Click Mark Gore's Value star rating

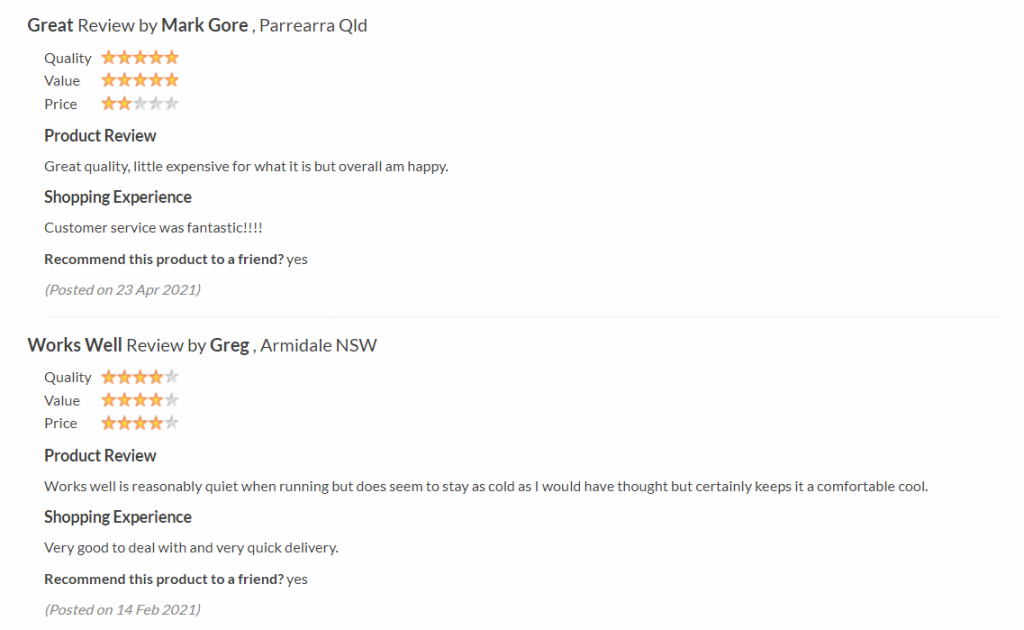pos(140,80)
